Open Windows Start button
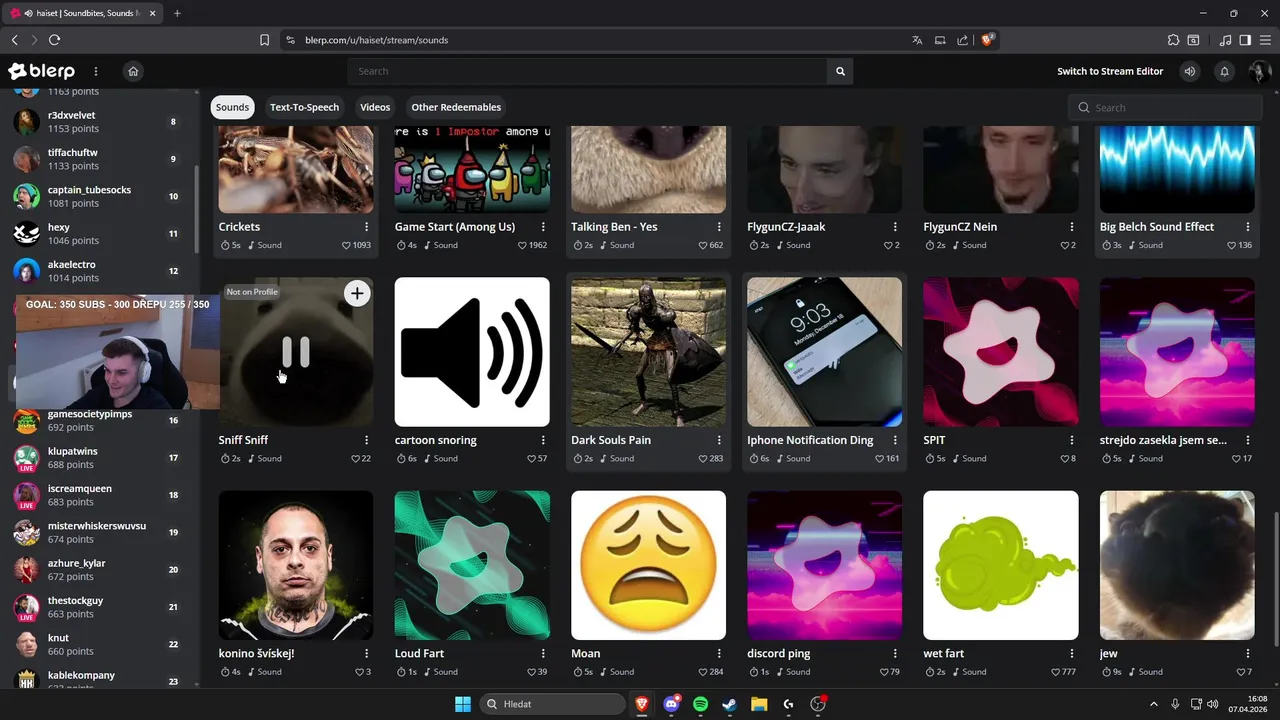1280x720 pixels. [463, 704]
